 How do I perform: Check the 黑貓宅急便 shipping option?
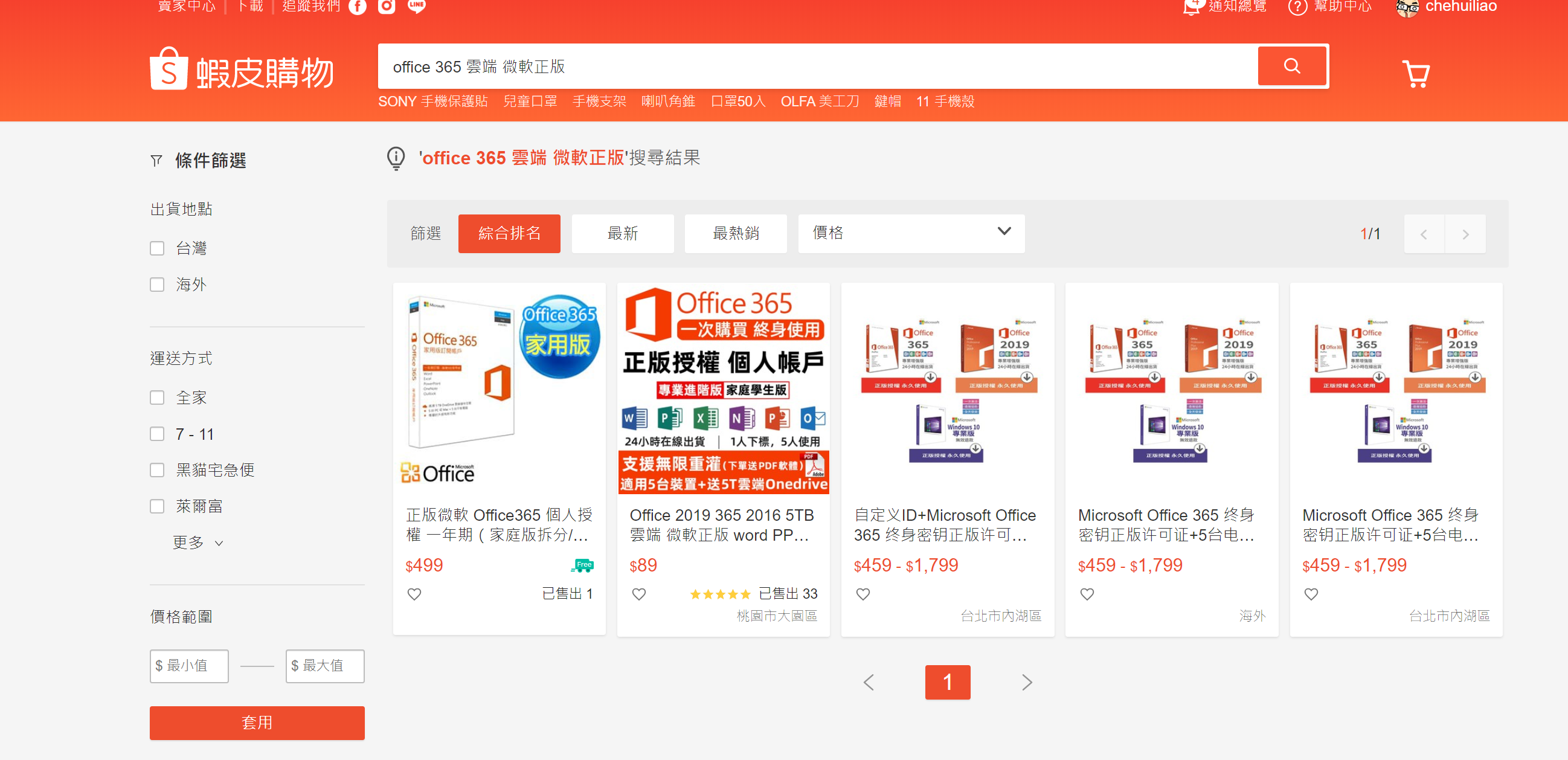pos(157,469)
